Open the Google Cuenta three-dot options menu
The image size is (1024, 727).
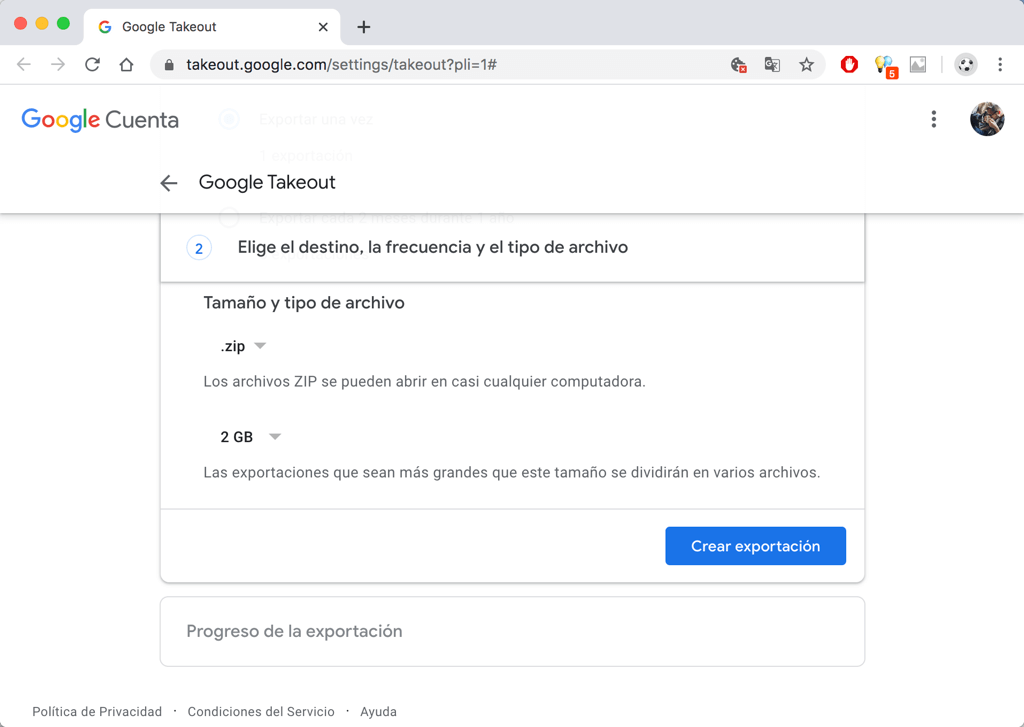tap(934, 119)
